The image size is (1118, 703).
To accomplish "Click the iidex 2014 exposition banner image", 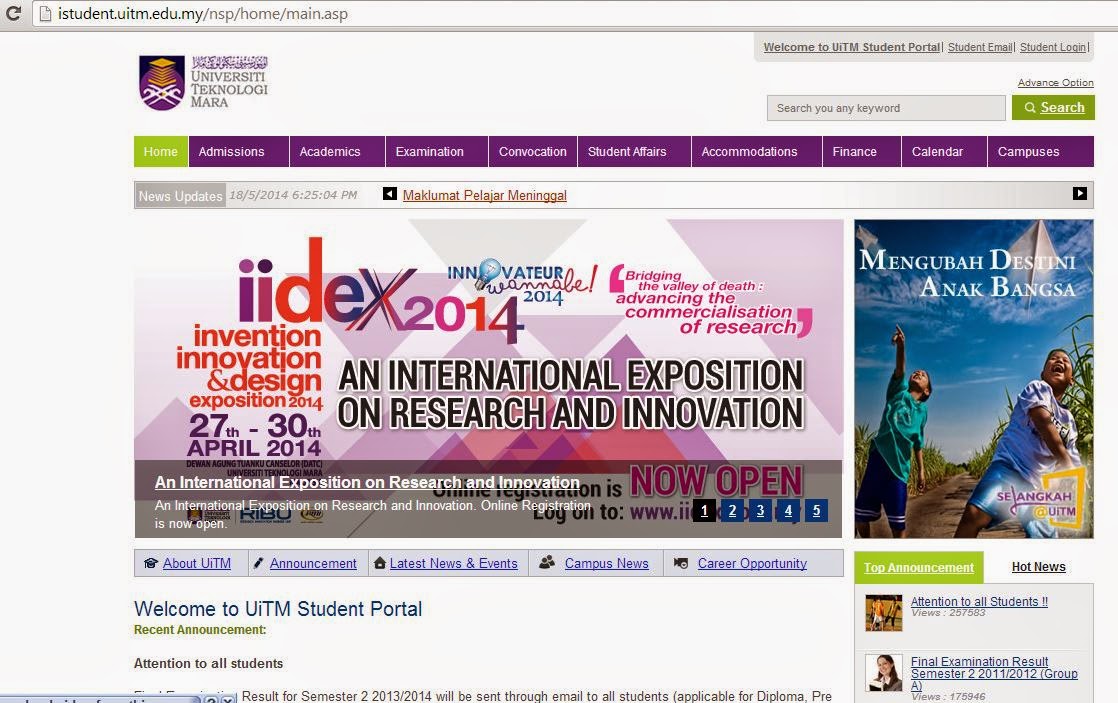I will point(488,379).
